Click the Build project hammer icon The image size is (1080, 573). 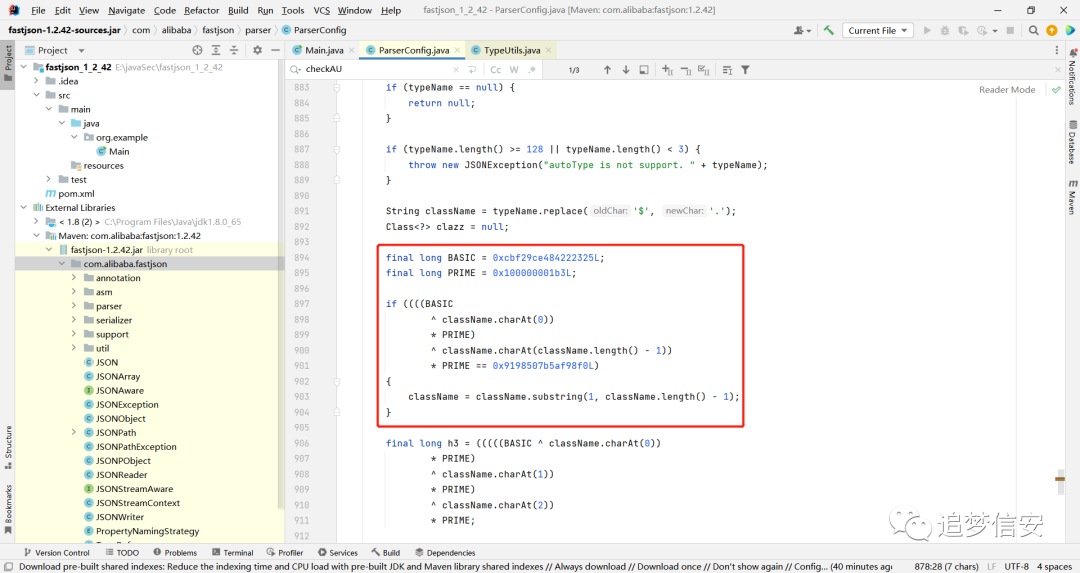[829, 30]
